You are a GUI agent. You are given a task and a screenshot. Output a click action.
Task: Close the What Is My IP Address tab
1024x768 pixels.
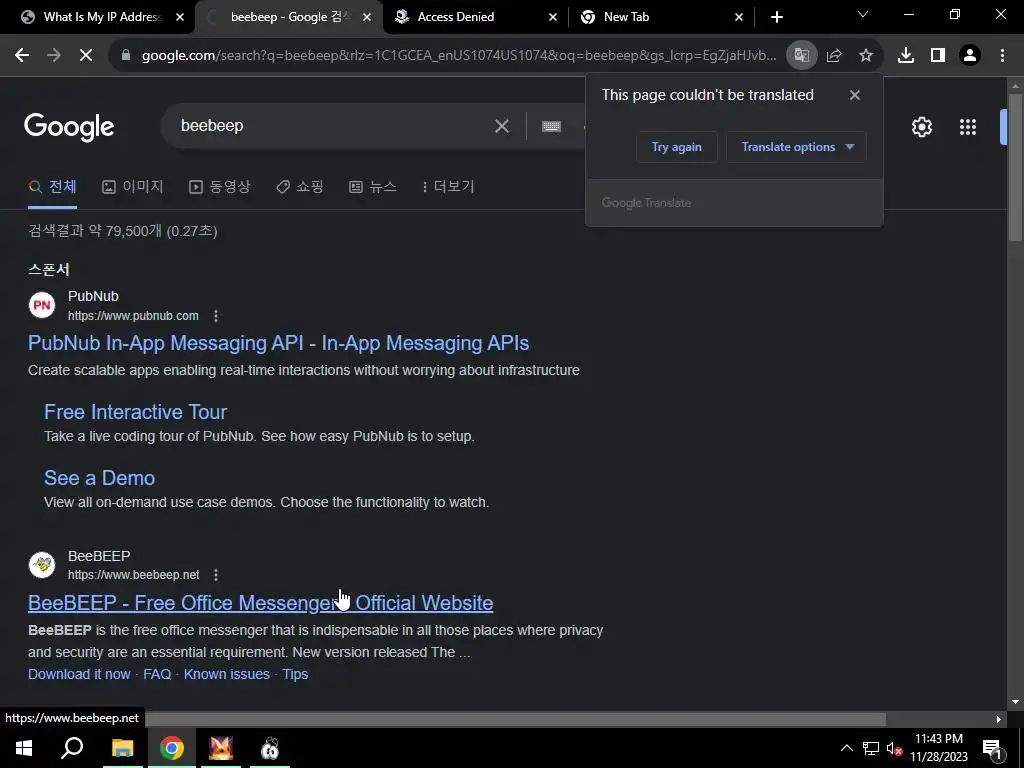pyautogui.click(x=180, y=18)
